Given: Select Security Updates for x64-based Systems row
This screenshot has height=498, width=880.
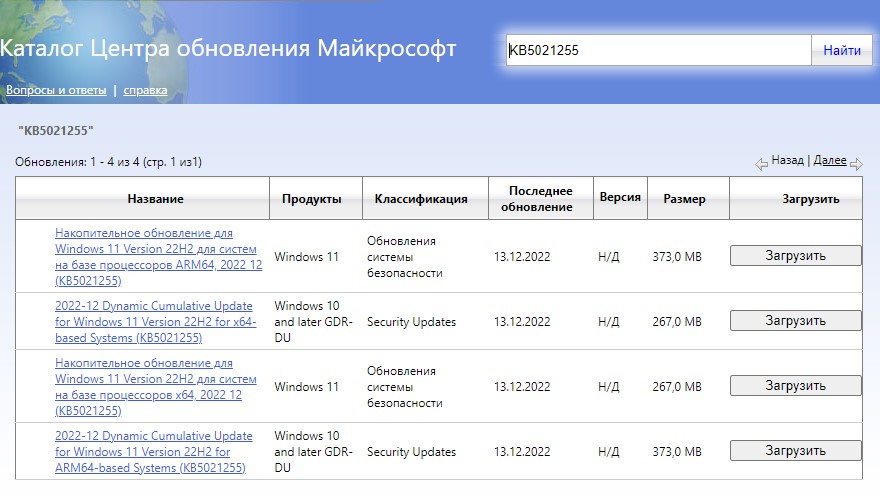Looking at the screenshot, I should [x=411, y=322].
